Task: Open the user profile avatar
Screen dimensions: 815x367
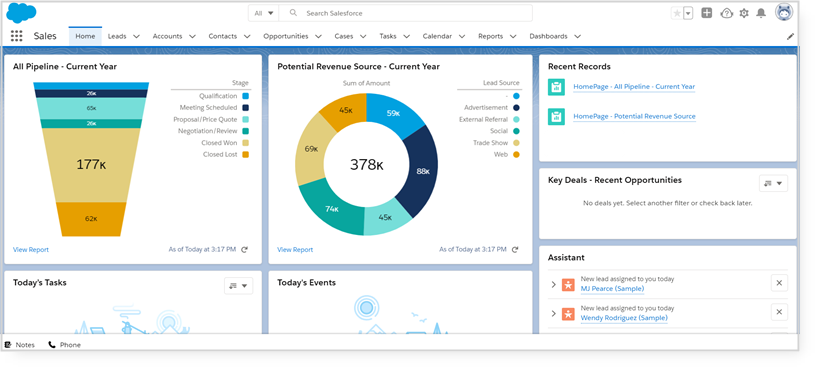Action: (784, 12)
